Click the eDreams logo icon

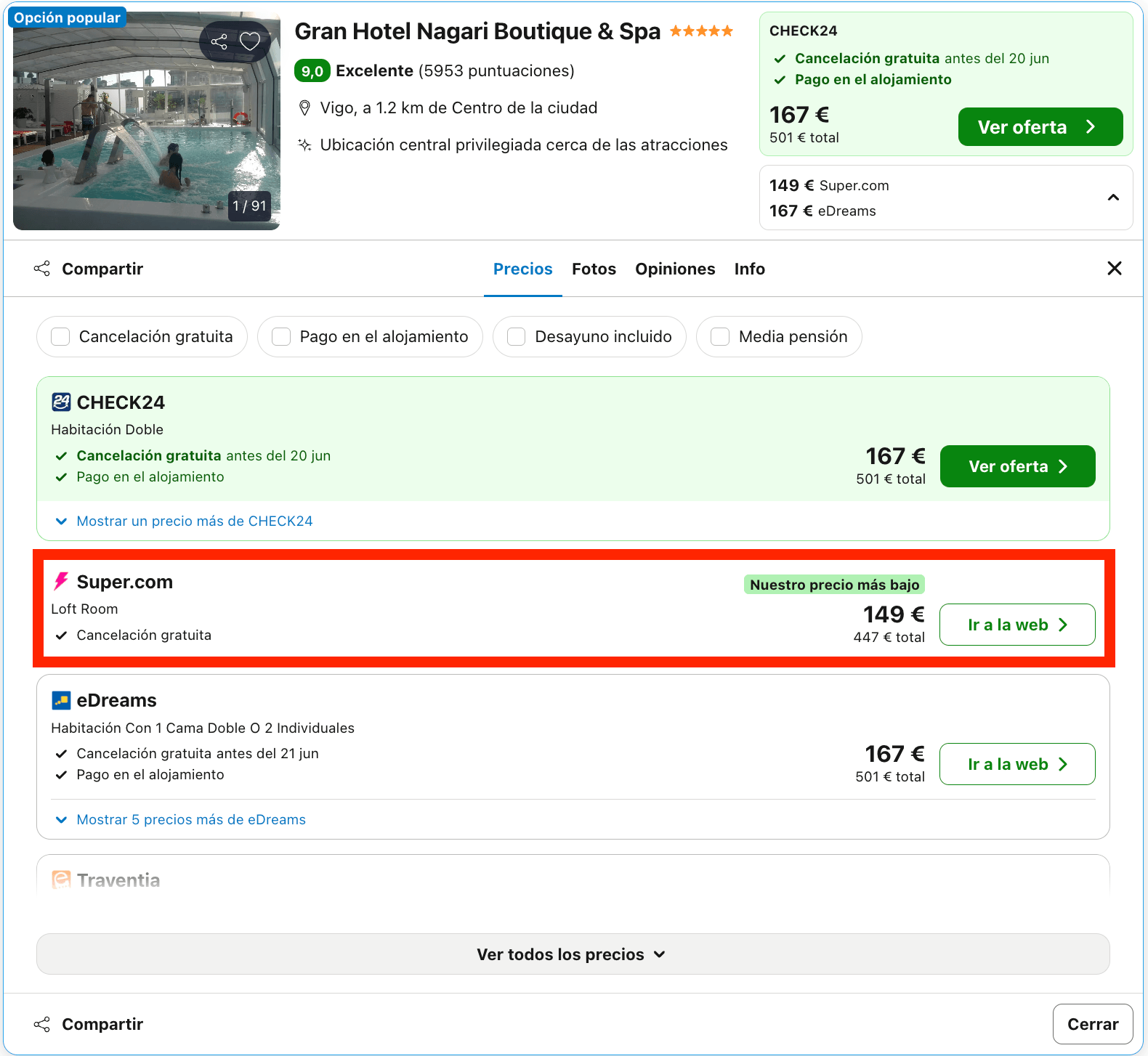pos(61,700)
